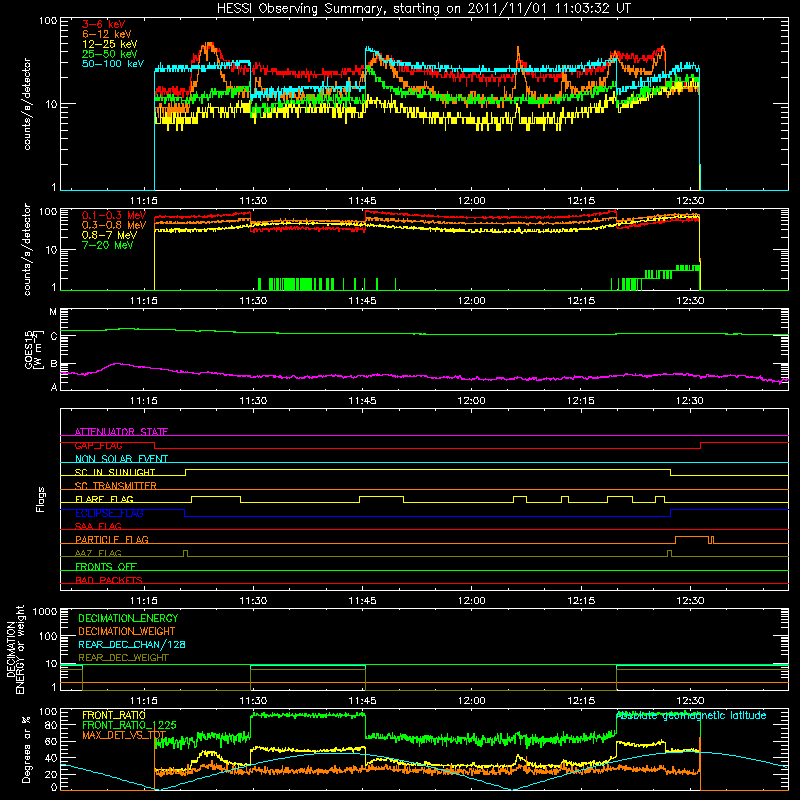Click the DECIMATION_WEIGHT legend label

[127, 631]
